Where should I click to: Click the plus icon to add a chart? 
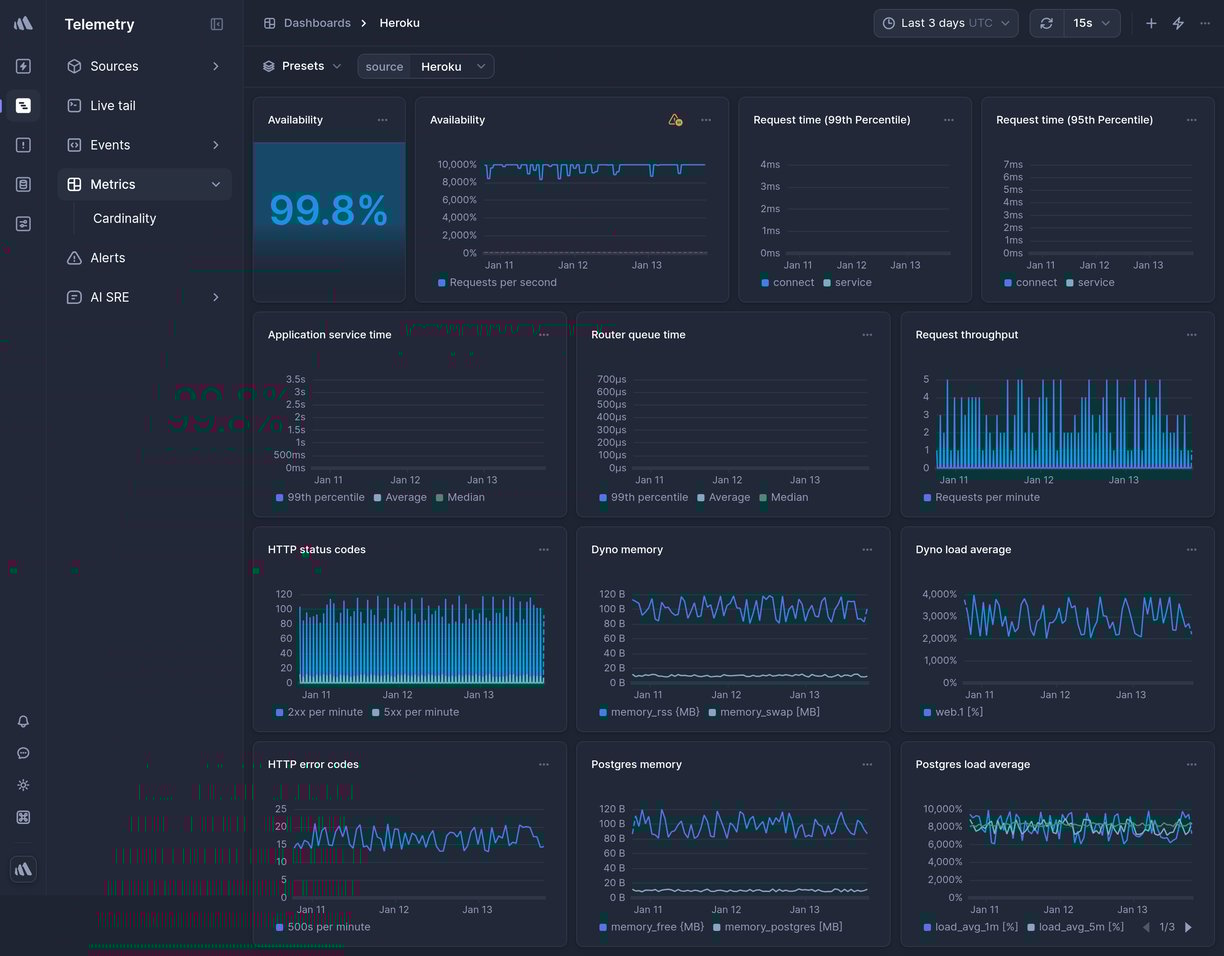pyautogui.click(x=1150, y=22)
